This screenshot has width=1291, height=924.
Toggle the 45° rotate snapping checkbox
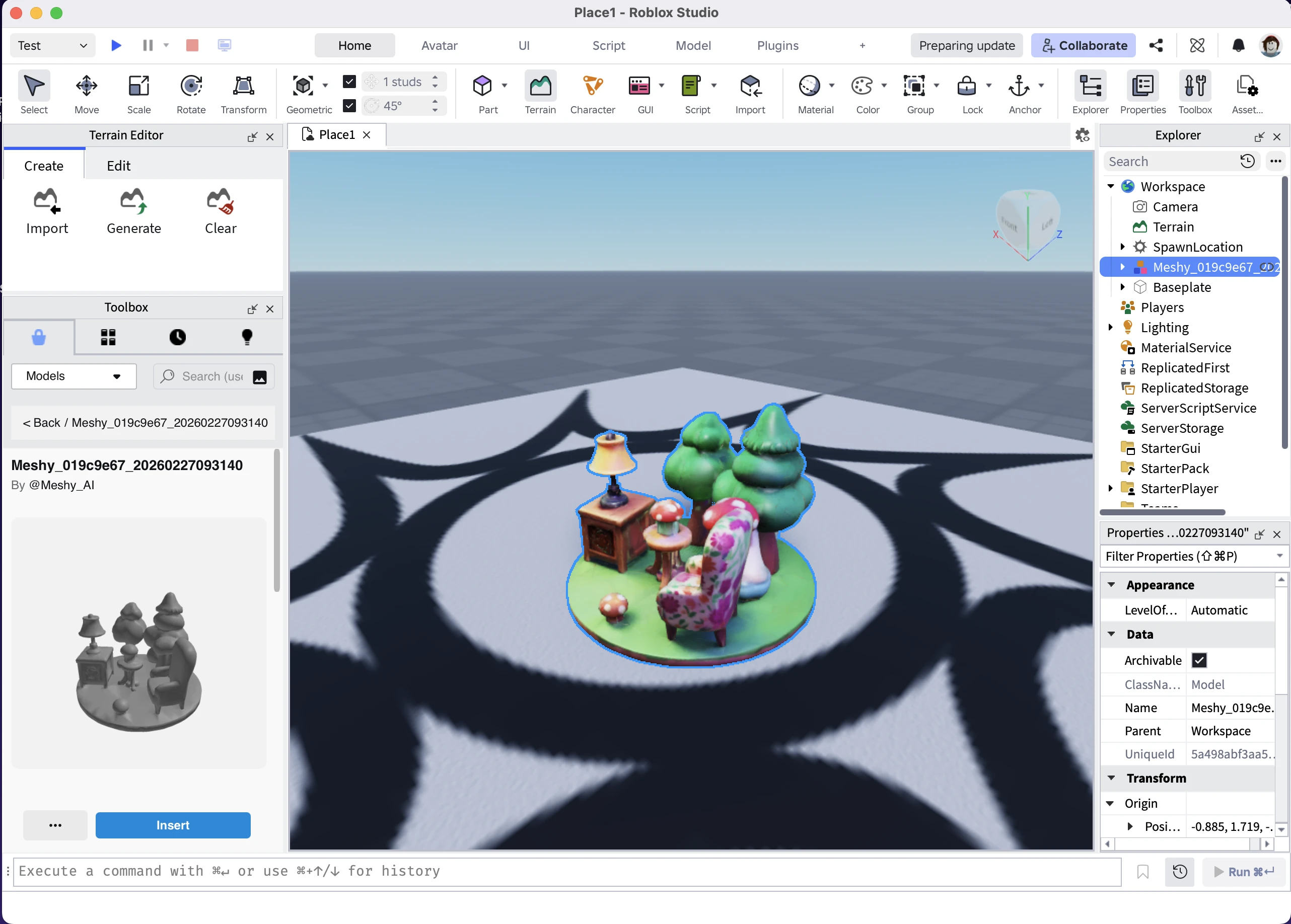pyautogui.click(x=349, y=106)
